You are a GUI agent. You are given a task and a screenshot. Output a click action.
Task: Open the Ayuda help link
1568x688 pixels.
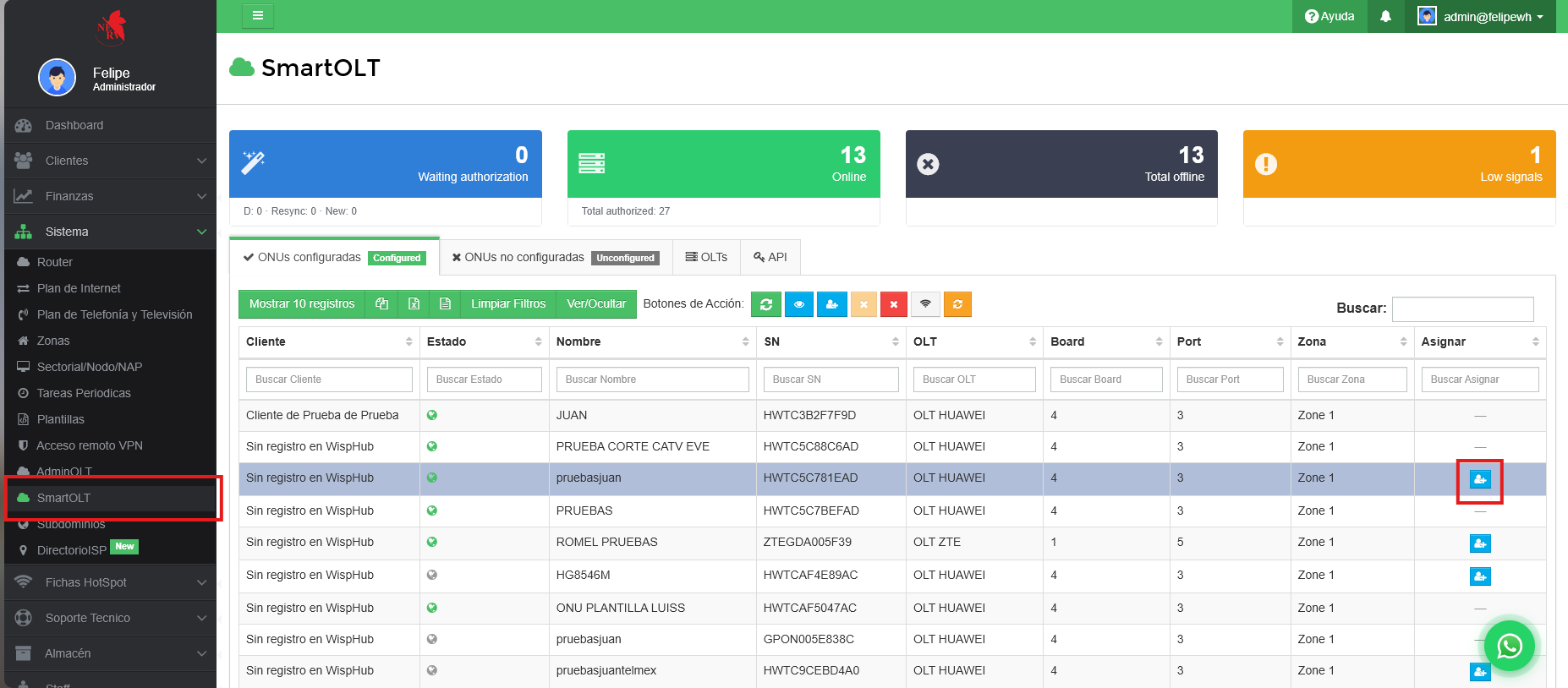coord(1330,16)
